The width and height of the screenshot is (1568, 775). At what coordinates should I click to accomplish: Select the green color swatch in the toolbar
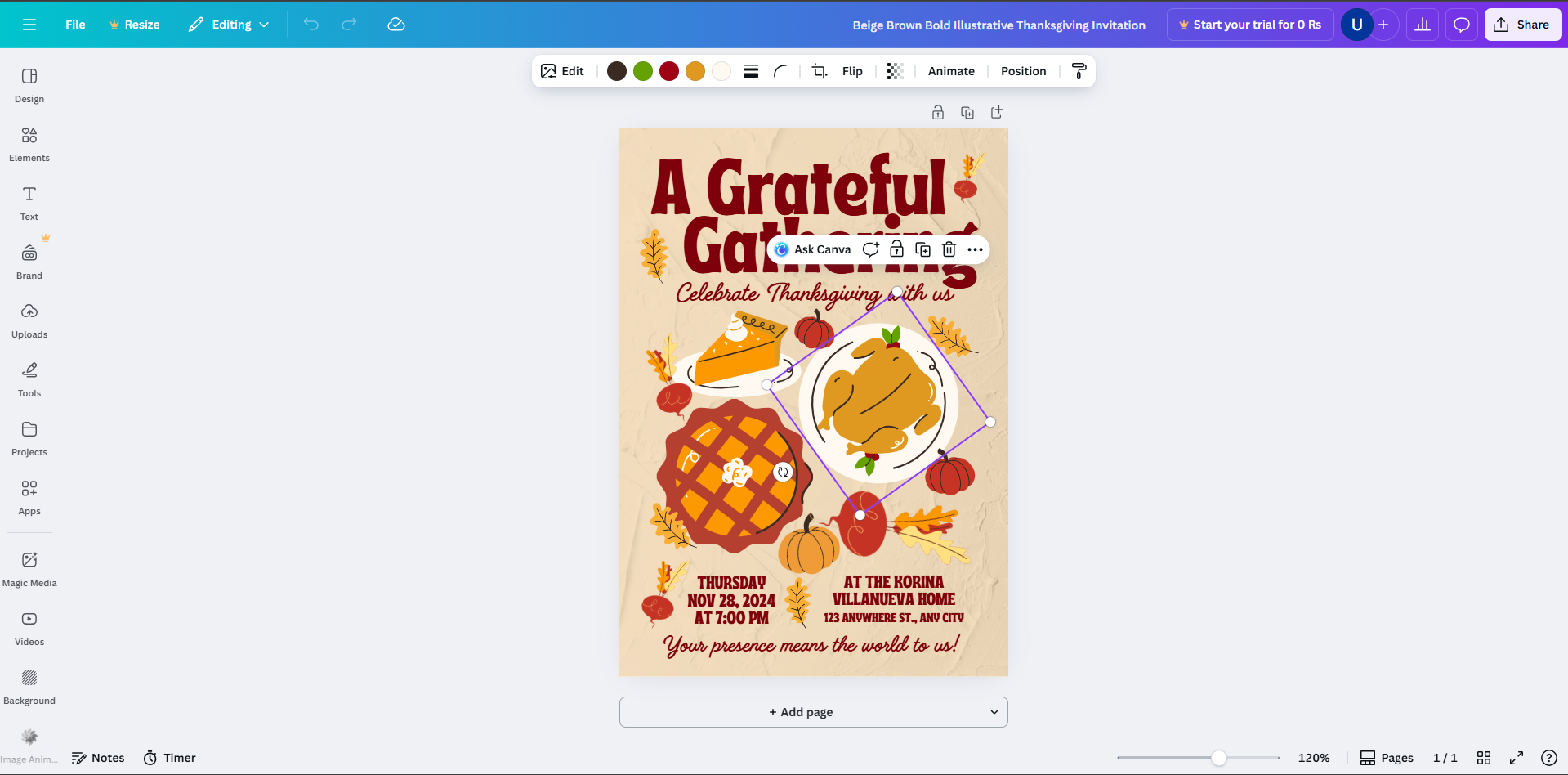pyautogui.click(x=642, y=71)
